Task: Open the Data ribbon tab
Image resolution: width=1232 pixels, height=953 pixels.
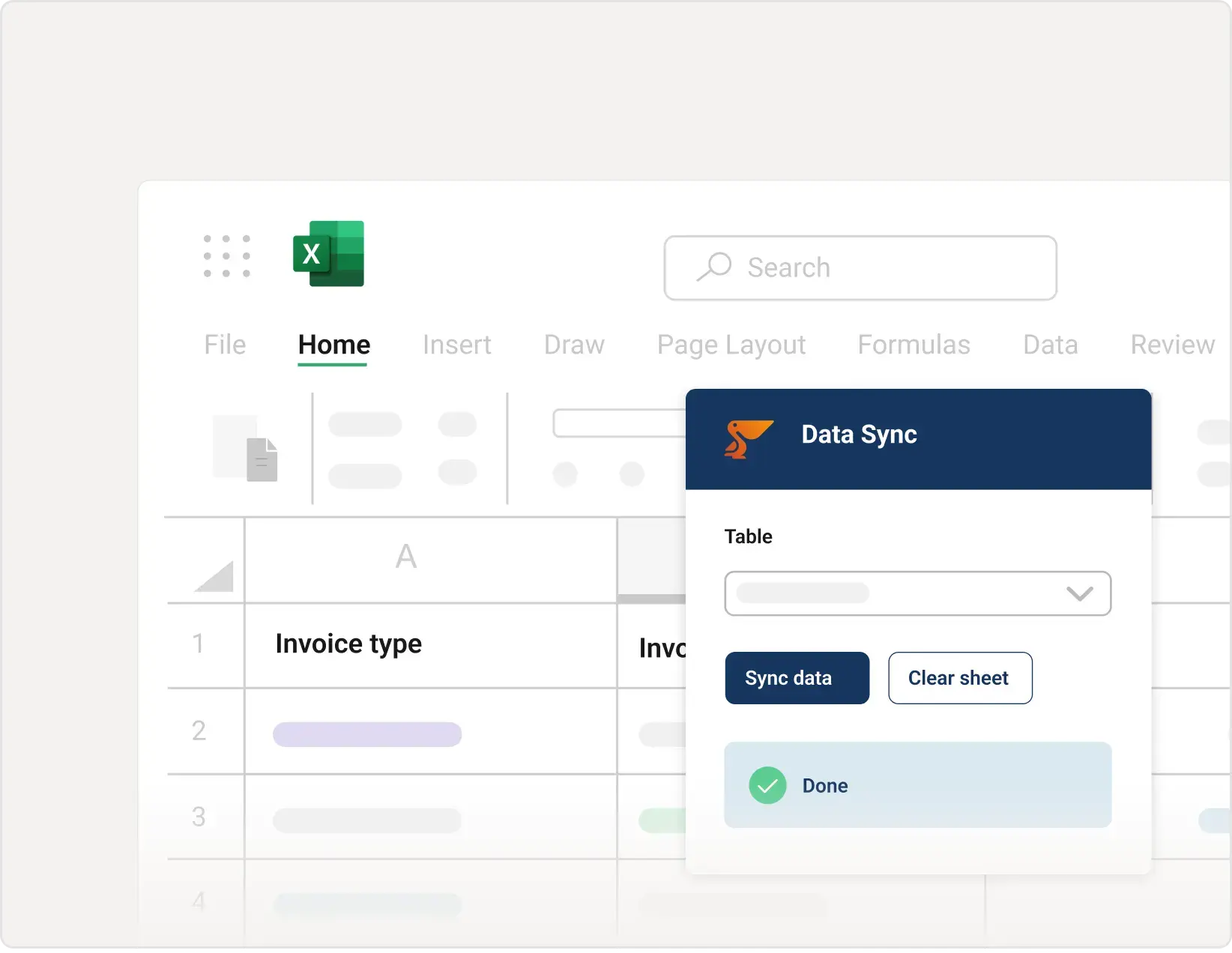Action: pyautogui.click(x=1050, y=345)
